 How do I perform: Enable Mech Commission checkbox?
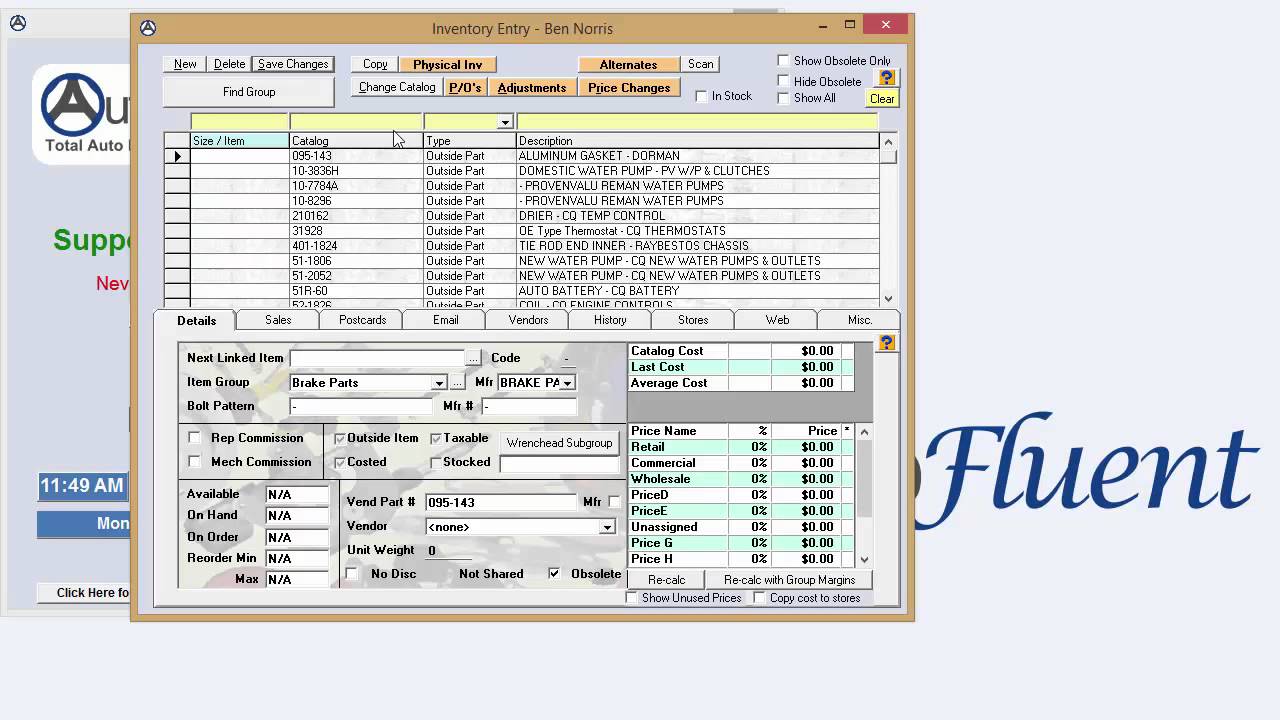pyautogui.click(x=194, y=462)
